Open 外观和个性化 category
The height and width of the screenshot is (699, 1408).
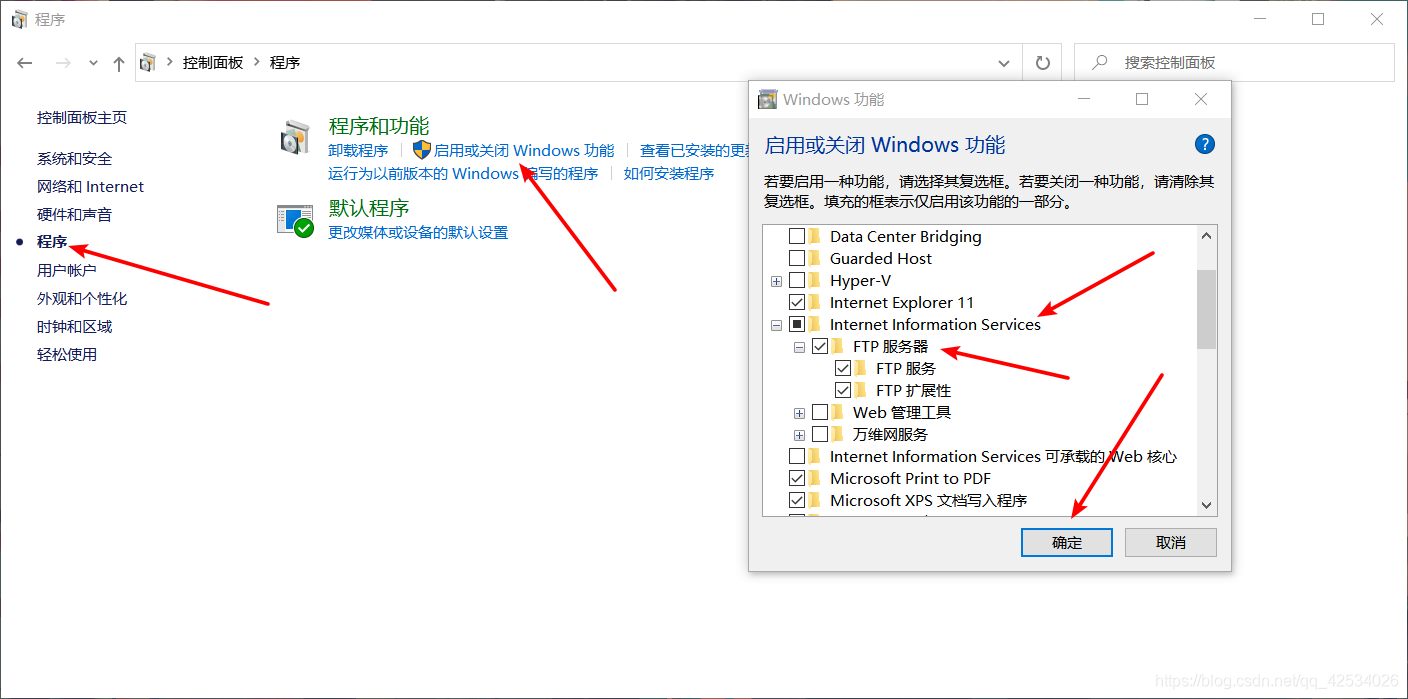(82, 298)
